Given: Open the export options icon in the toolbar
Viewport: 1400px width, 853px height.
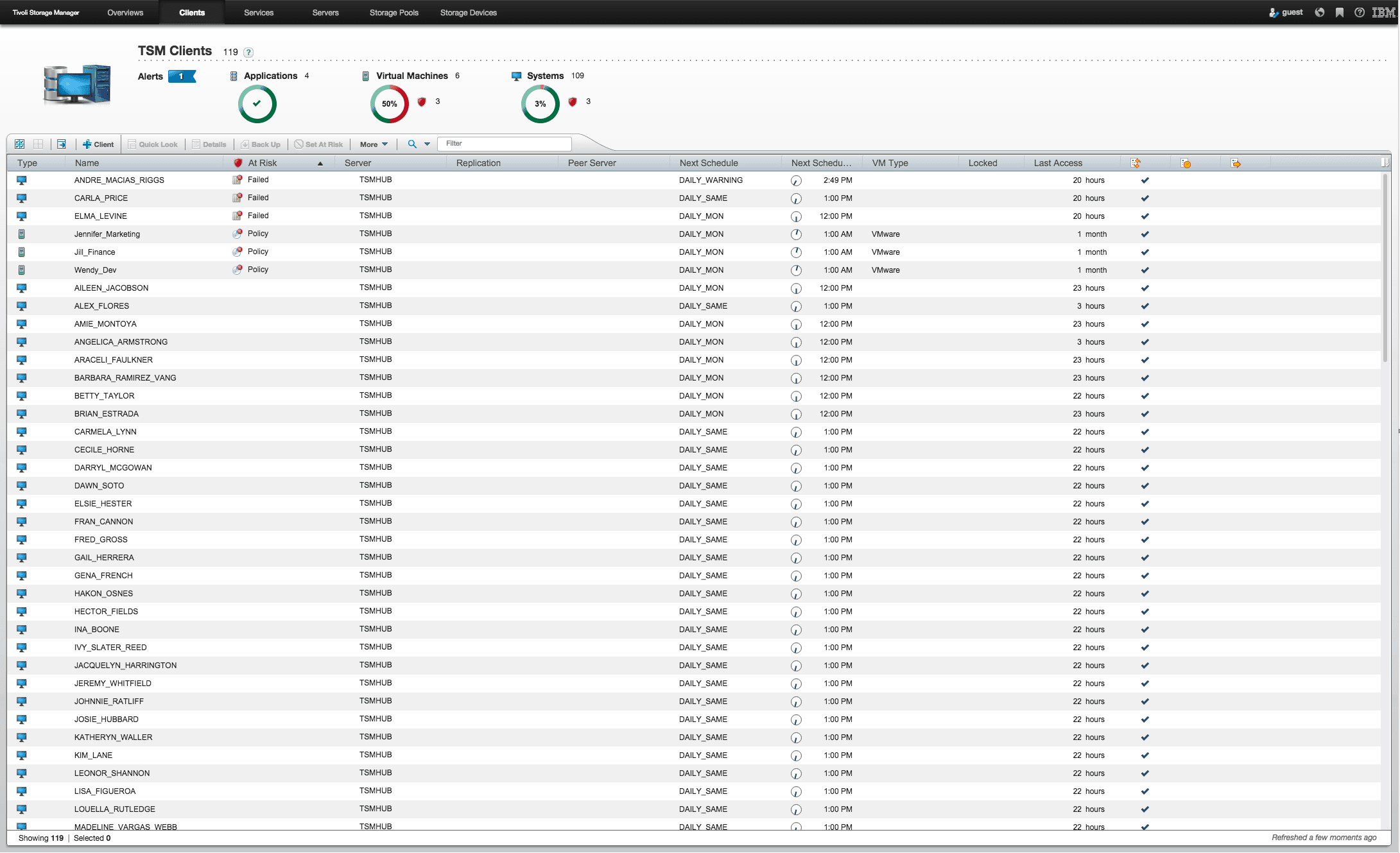Looking at the screenshot, I should point(62,144).
